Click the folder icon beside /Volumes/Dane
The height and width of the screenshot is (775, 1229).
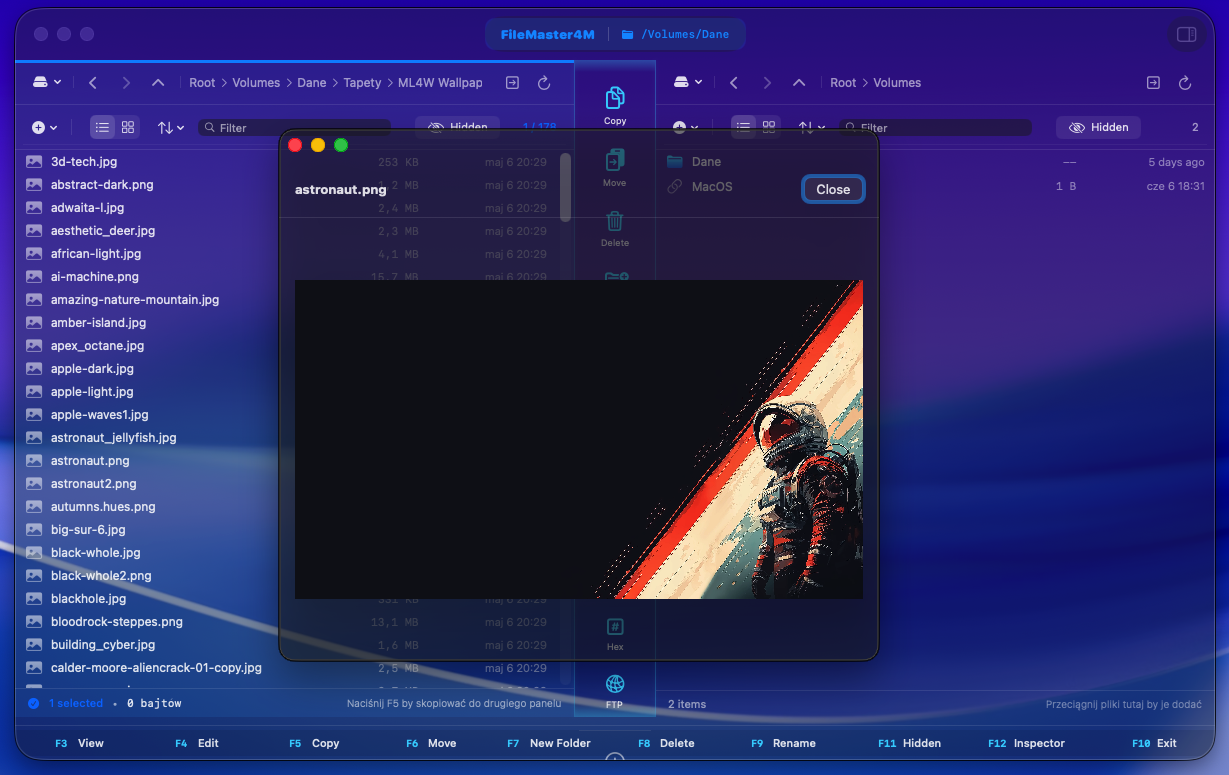click(x=628, y=34)
